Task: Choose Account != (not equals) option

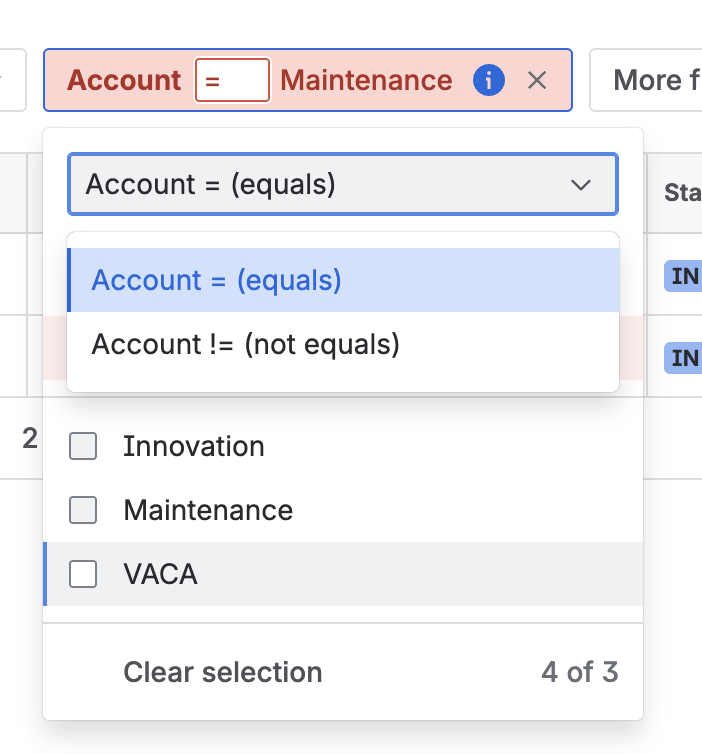Action: click(x=343, y=344)
